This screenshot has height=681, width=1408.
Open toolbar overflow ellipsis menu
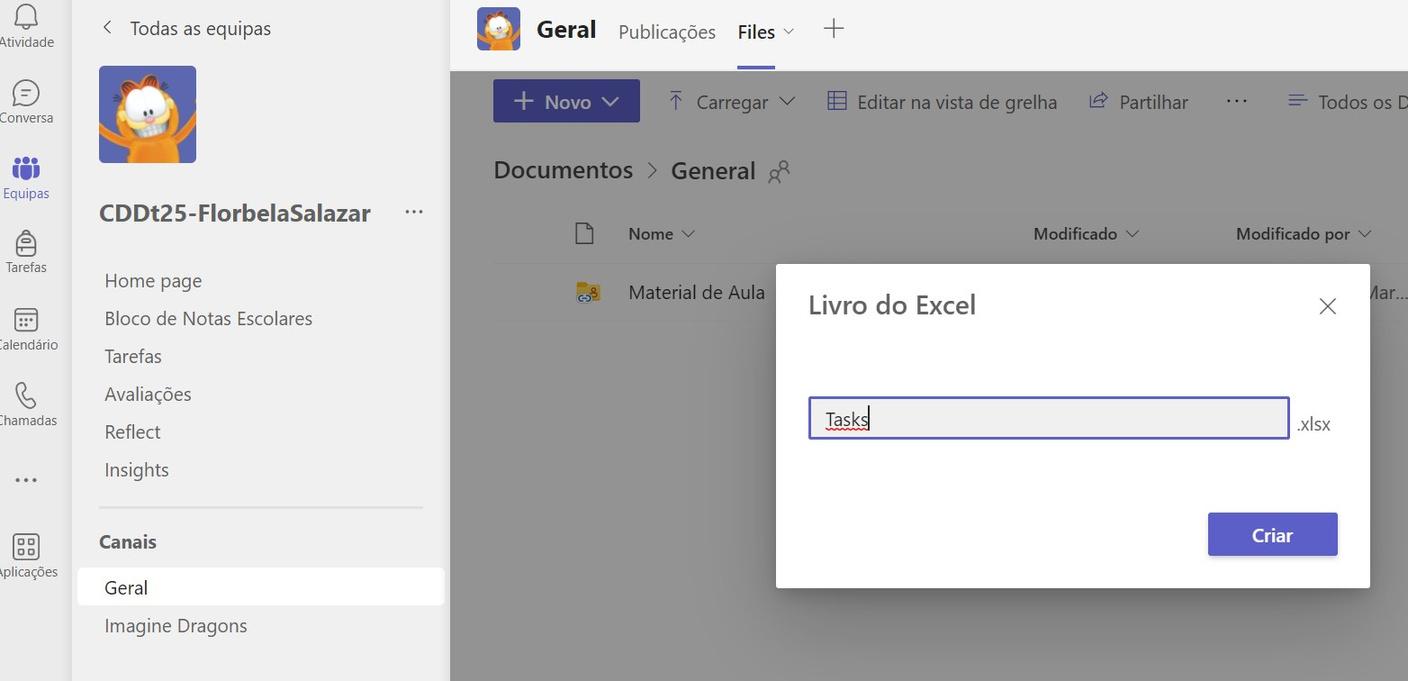[x=1237, y=101]
